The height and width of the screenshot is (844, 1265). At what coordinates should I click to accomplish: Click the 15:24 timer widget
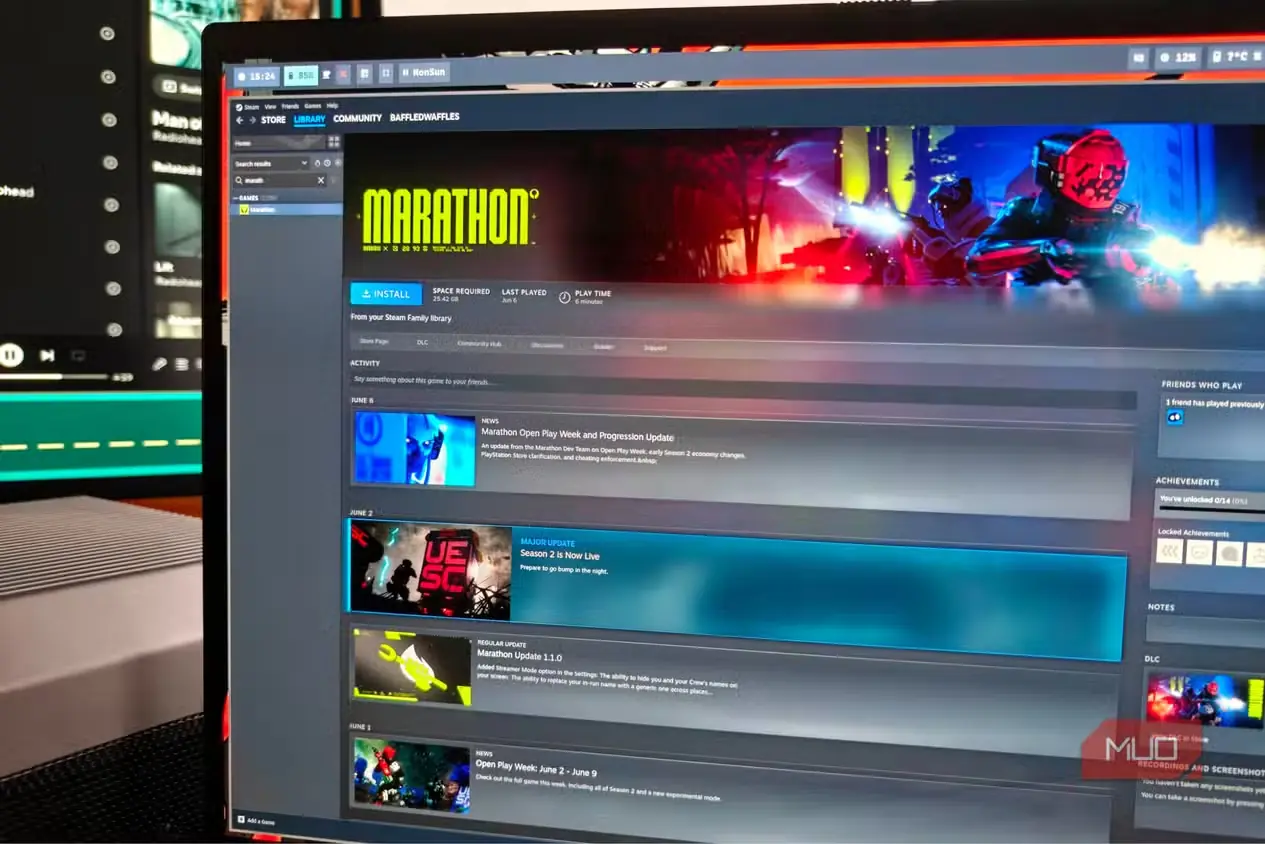click(x=257, y=76)
